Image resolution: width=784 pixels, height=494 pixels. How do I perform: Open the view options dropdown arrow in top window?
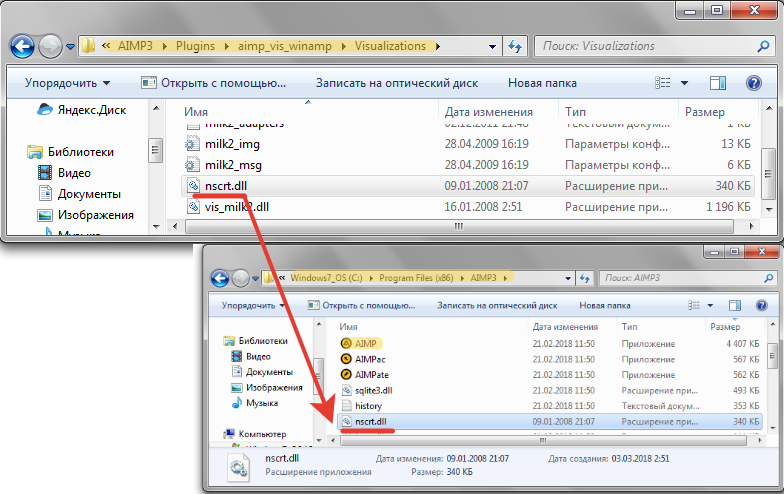pos(685,83)
